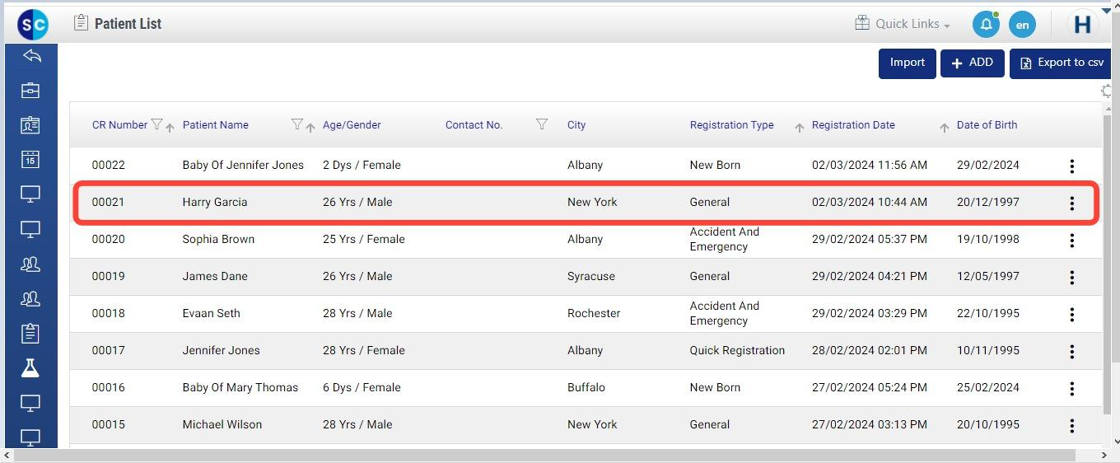Click the back arrow sidebar icon
1120x463 pixels.
pos(30,56)
